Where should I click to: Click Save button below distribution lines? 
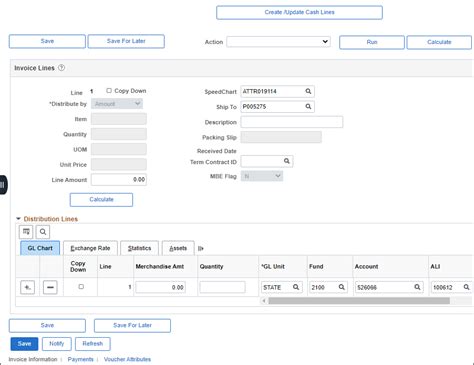pos(47,325)
